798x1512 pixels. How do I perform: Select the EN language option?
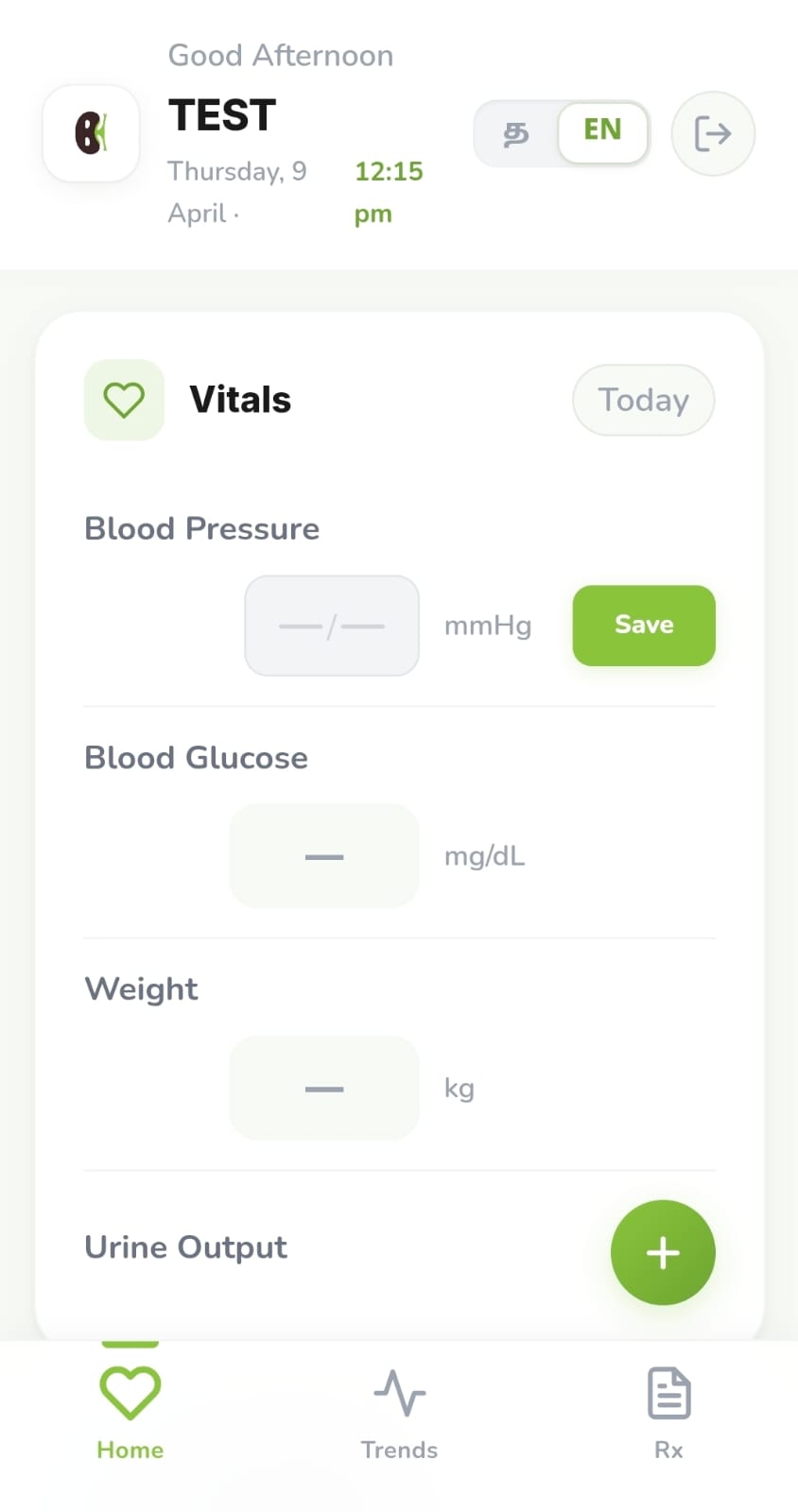tap(602, 131)
